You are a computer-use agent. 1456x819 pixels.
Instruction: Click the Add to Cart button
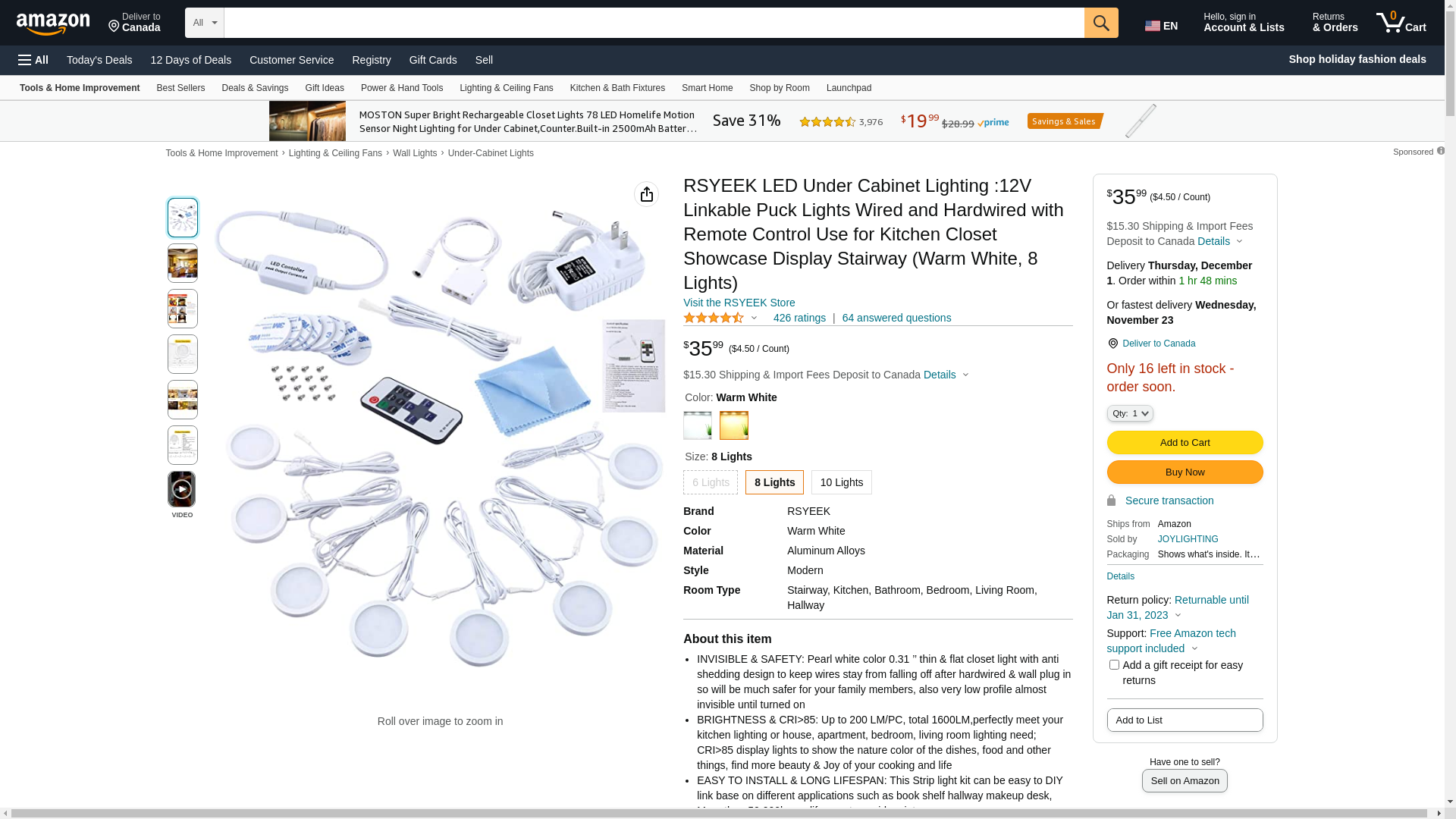point(1185,443)
